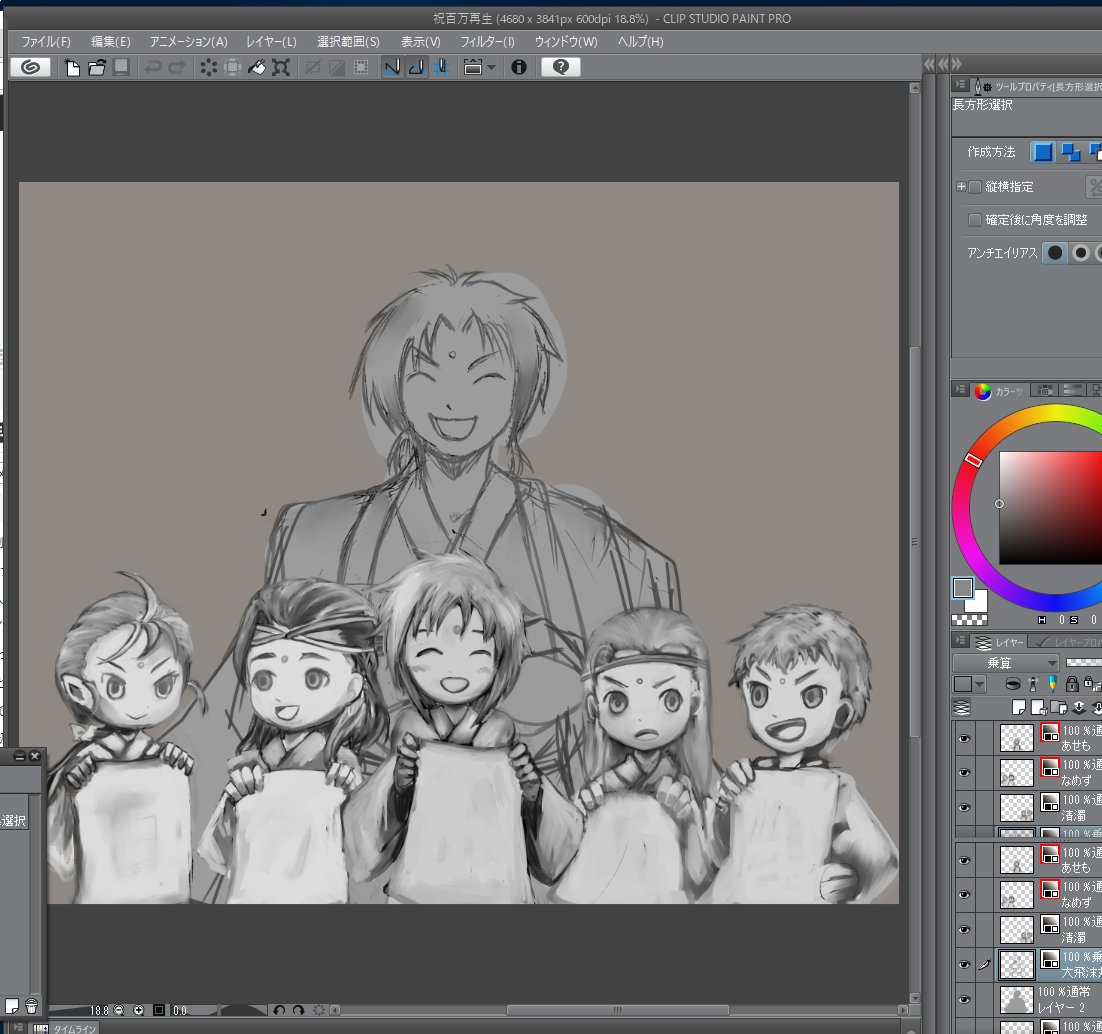Open the 乗算 blending mode dropdown
This screenshot has height=1034, width=1102.
pyautogui.click(x=1006, y=662)
